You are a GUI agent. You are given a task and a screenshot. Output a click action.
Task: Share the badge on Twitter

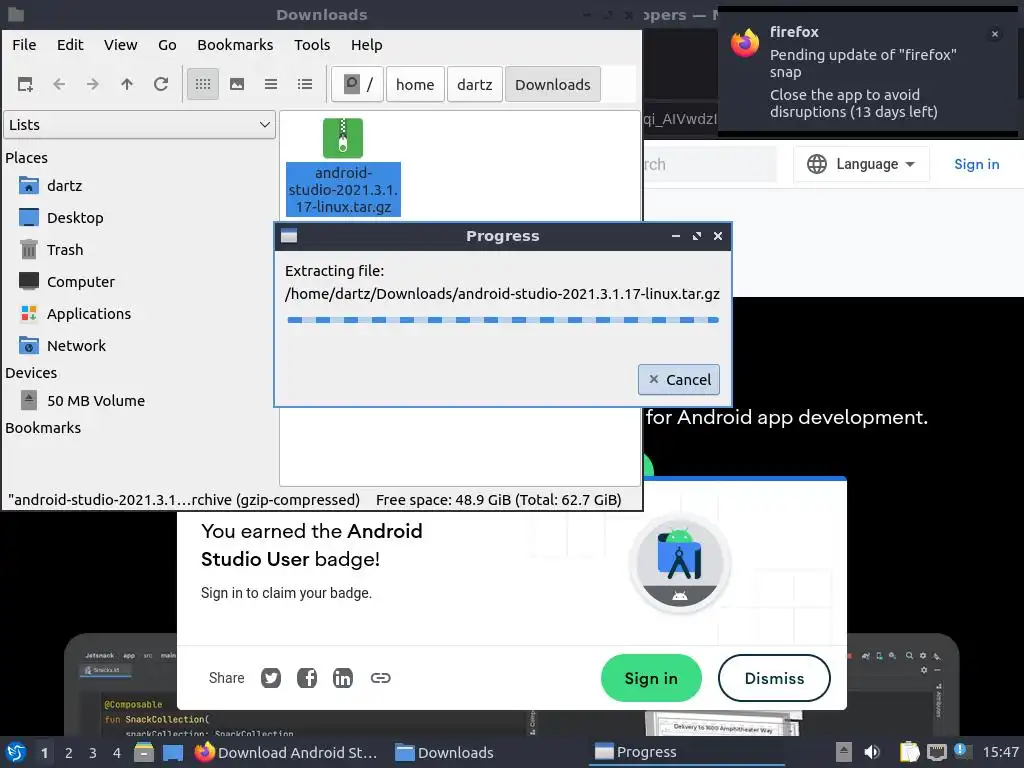click(x=271, y=678)
